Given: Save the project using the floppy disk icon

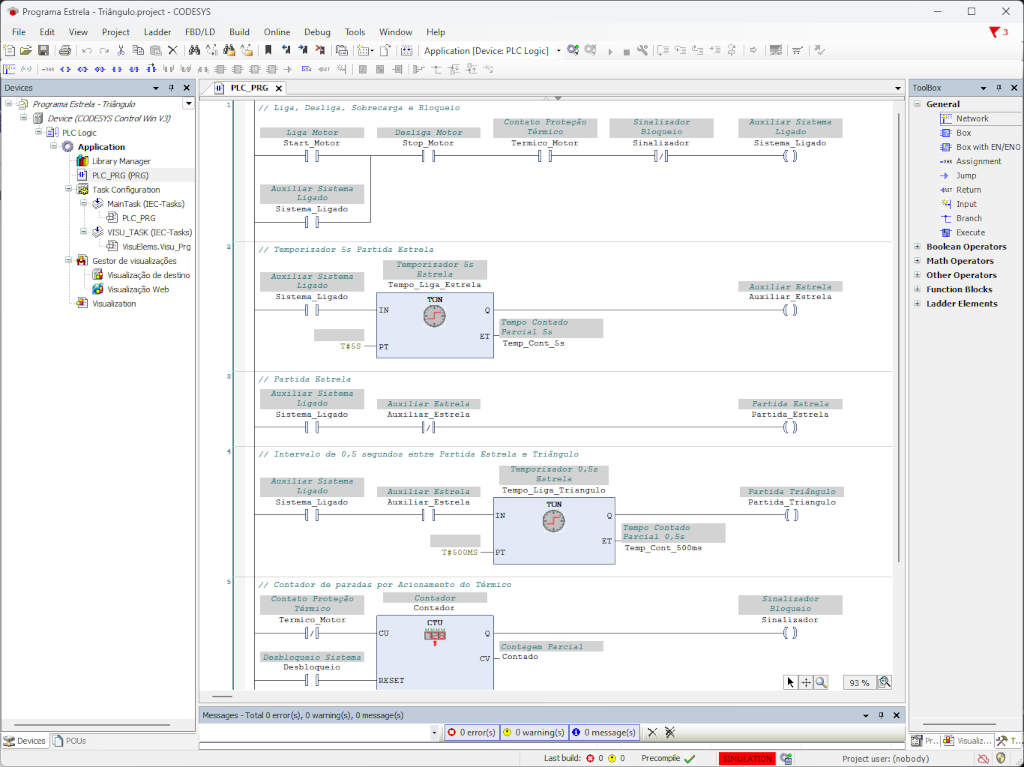Looking at the screenshot, I should click(43, 50).
